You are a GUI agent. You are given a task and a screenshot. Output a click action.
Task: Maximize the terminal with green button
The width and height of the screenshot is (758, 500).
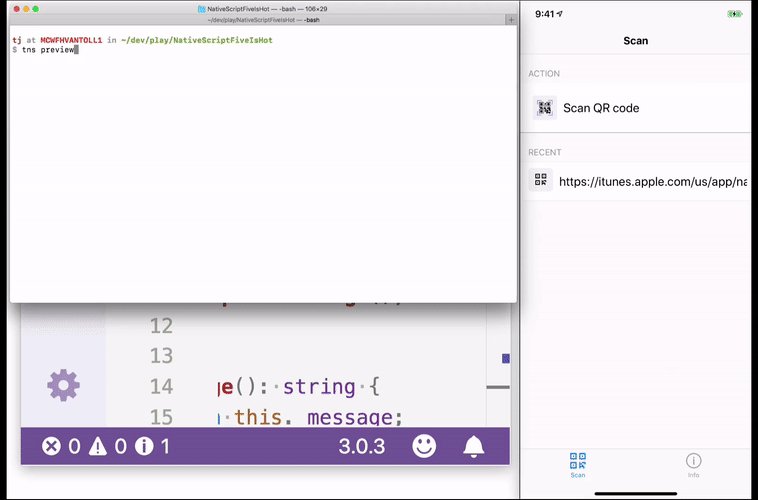[36, 9]
